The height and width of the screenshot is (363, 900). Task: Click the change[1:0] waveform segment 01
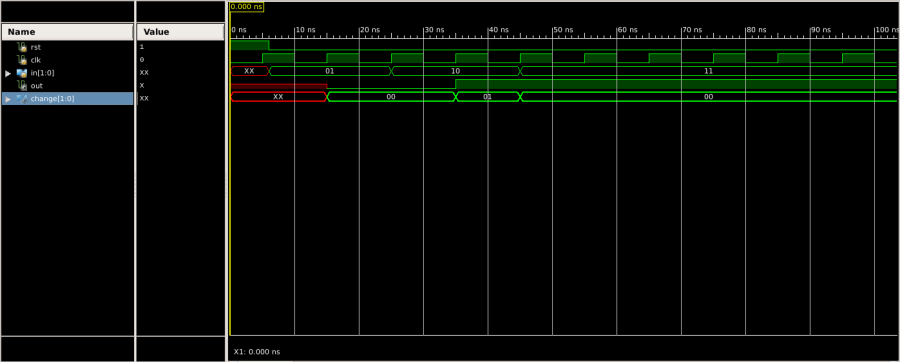click(488, 97)
